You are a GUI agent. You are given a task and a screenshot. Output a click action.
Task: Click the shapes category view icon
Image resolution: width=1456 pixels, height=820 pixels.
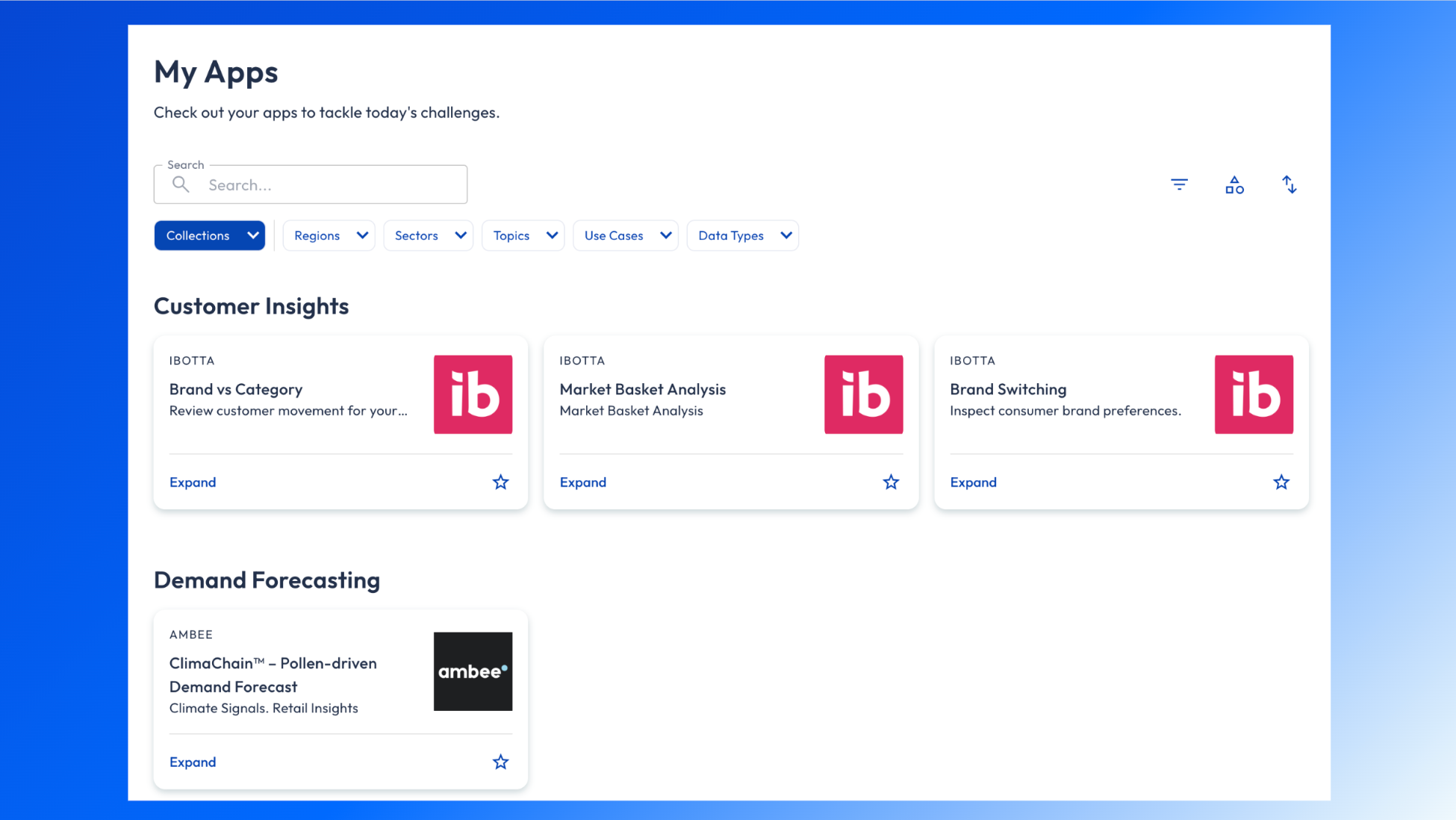click(1234, 184)
